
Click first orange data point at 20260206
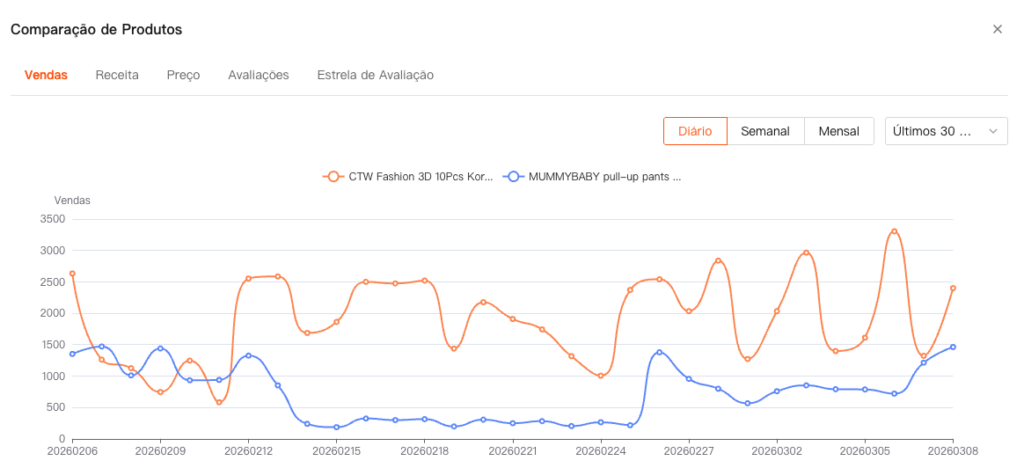tap(72, 273)
